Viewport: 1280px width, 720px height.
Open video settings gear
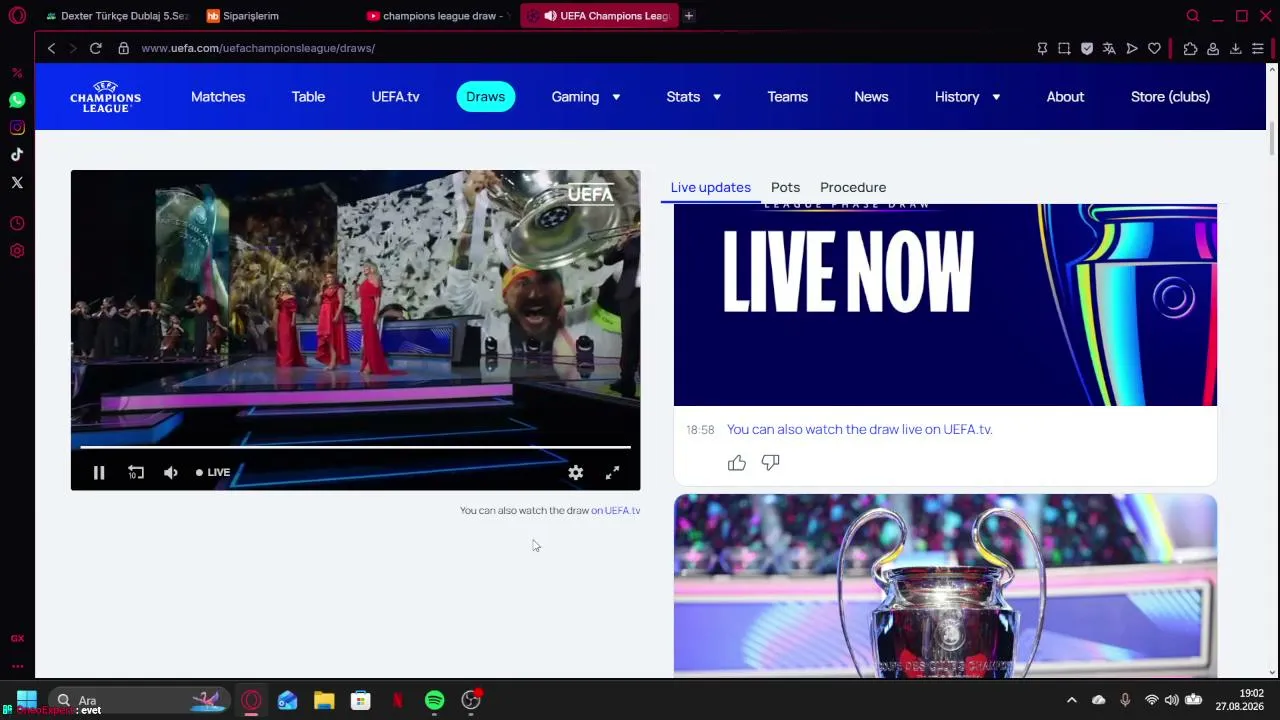576,473
